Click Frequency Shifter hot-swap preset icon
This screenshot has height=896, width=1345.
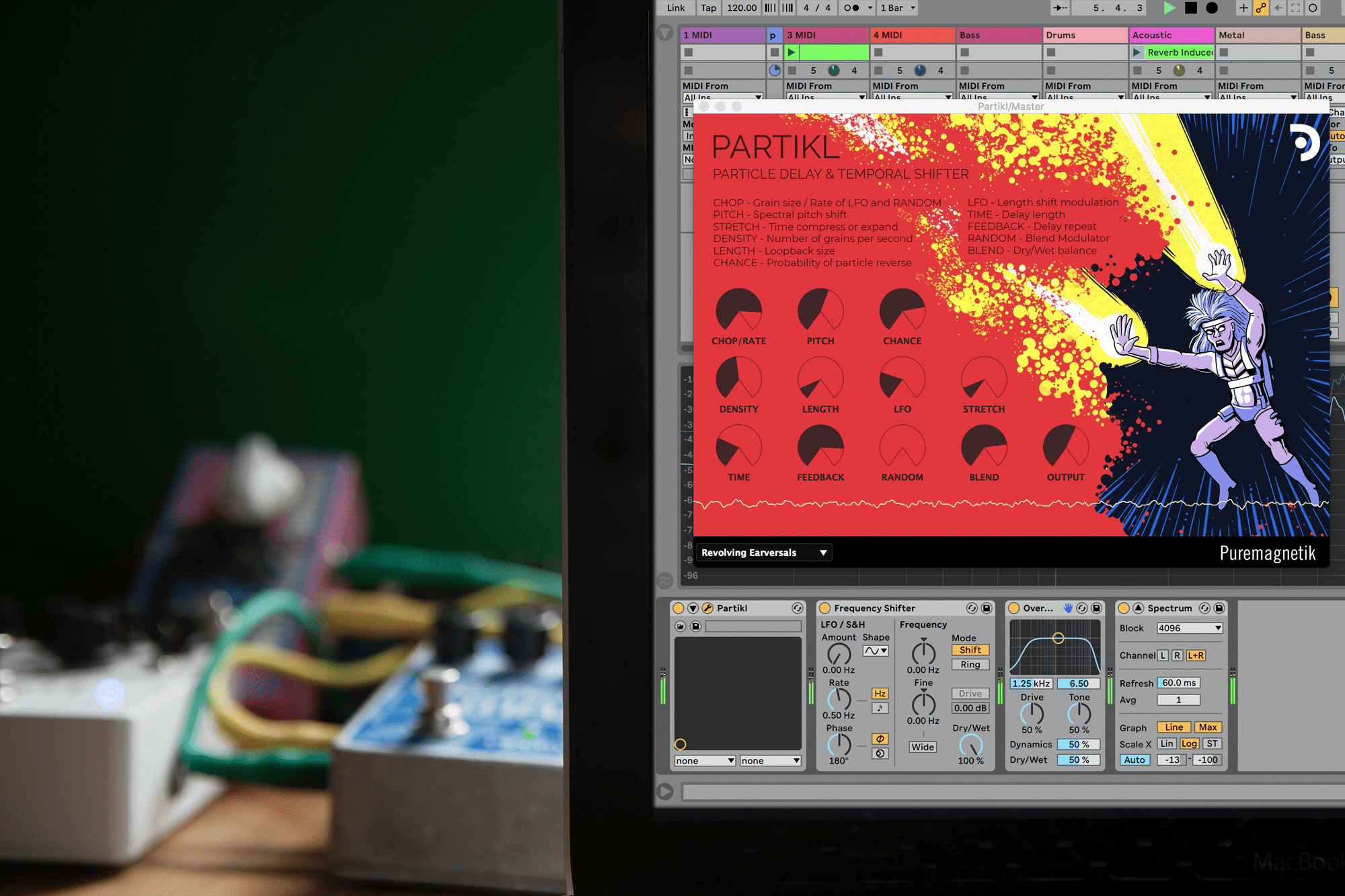tap(972, 608)
